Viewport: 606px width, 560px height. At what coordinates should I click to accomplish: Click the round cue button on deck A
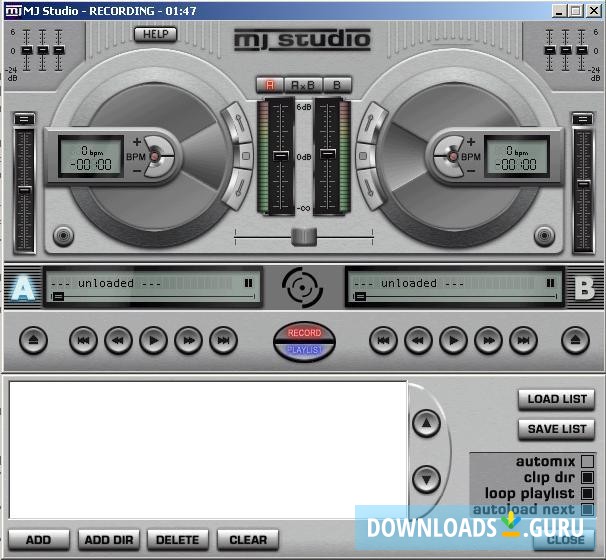coord(63,235)
